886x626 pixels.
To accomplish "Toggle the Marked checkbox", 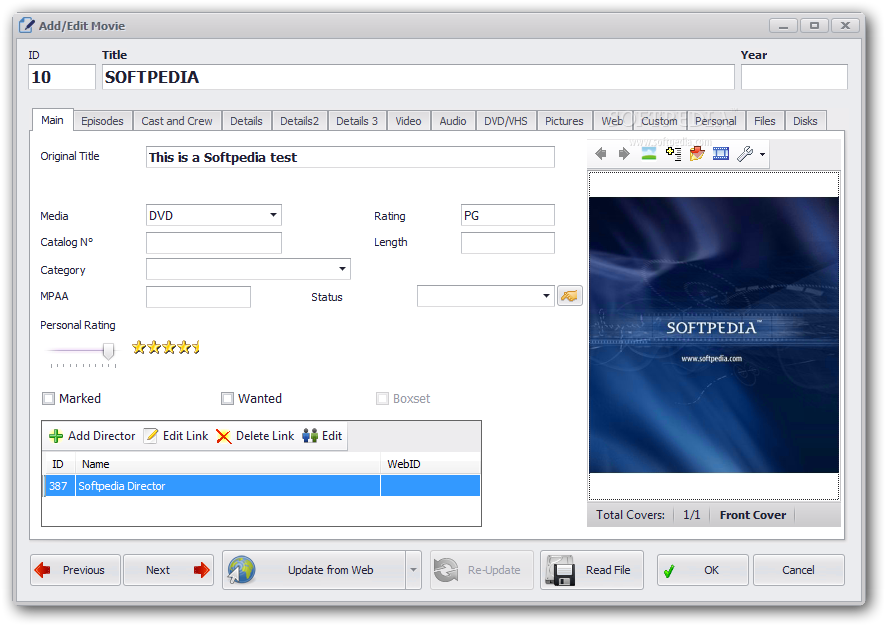I will click(x=49, y=398).
